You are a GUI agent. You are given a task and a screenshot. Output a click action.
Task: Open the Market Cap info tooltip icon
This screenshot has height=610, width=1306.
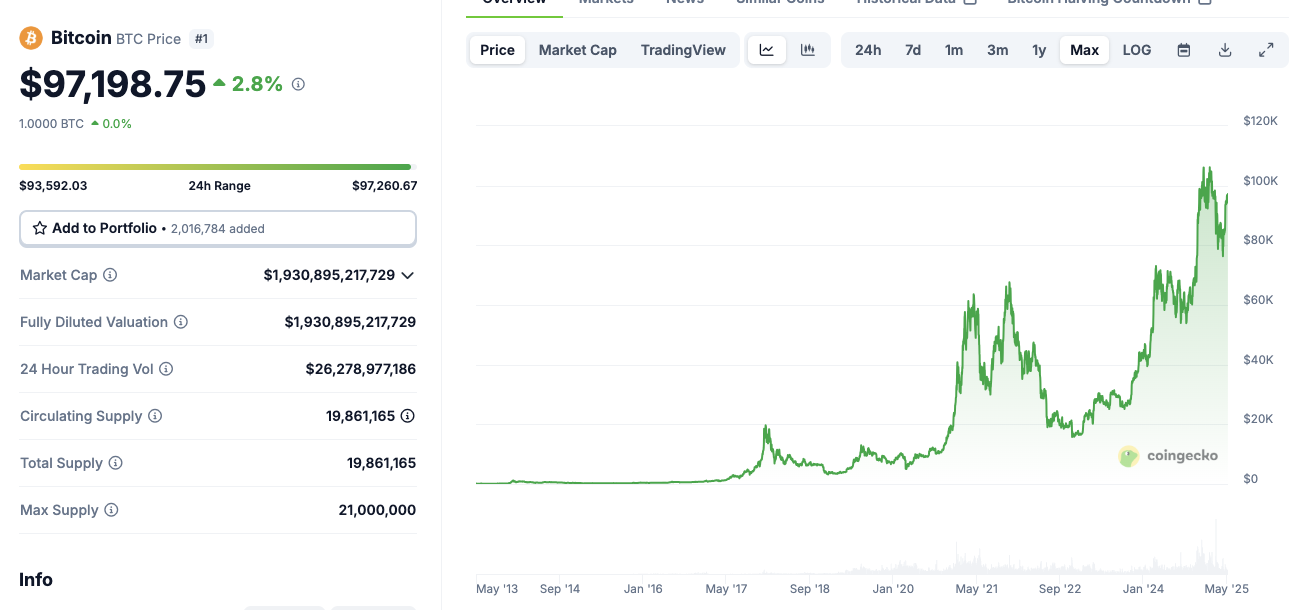[x=107, y=275]
